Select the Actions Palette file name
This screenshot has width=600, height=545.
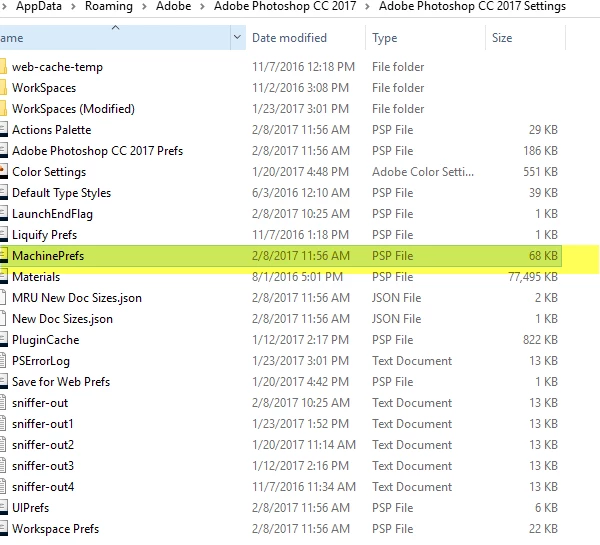click(x=52, y=129)
